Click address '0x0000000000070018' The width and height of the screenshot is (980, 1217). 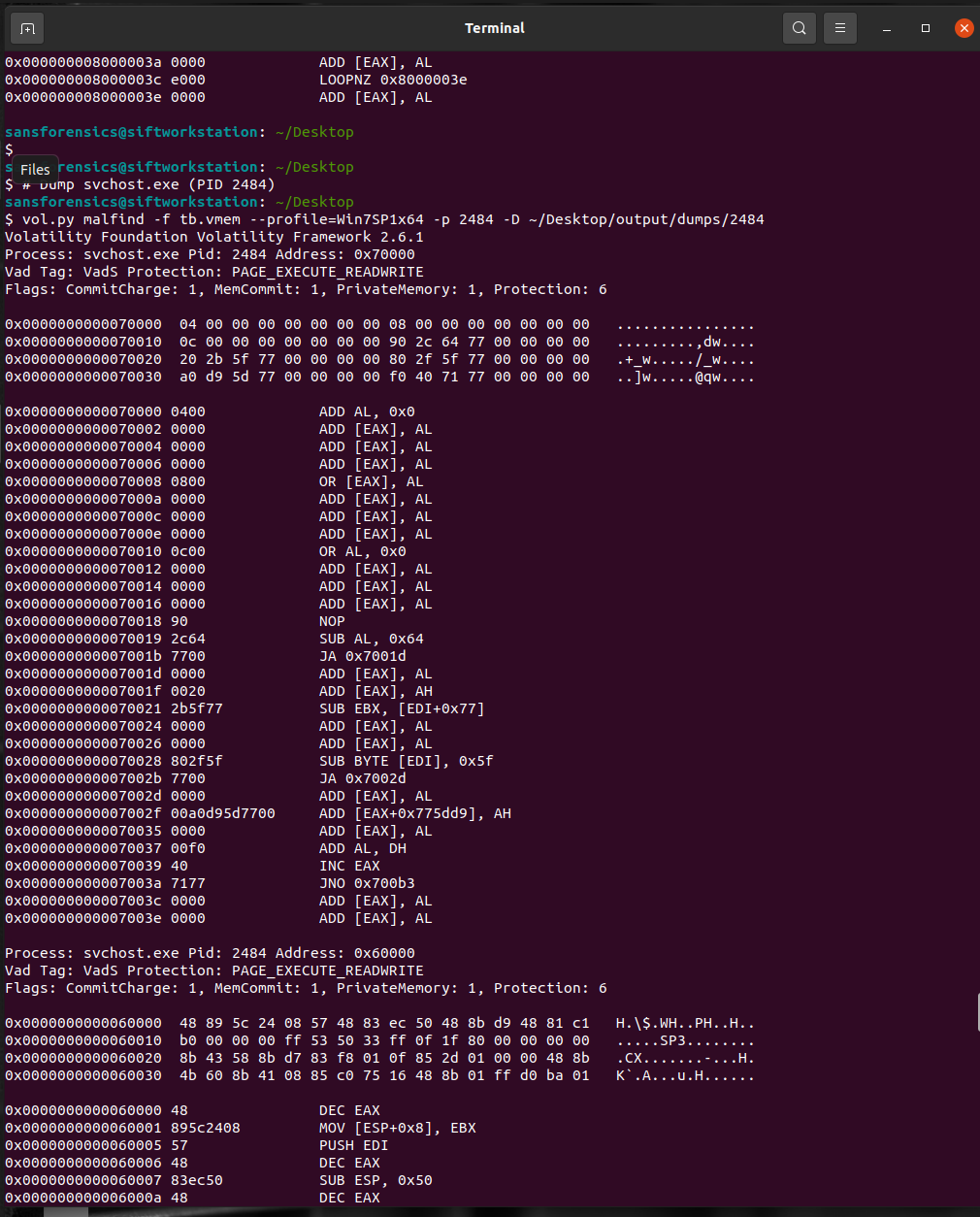[83, 621]
